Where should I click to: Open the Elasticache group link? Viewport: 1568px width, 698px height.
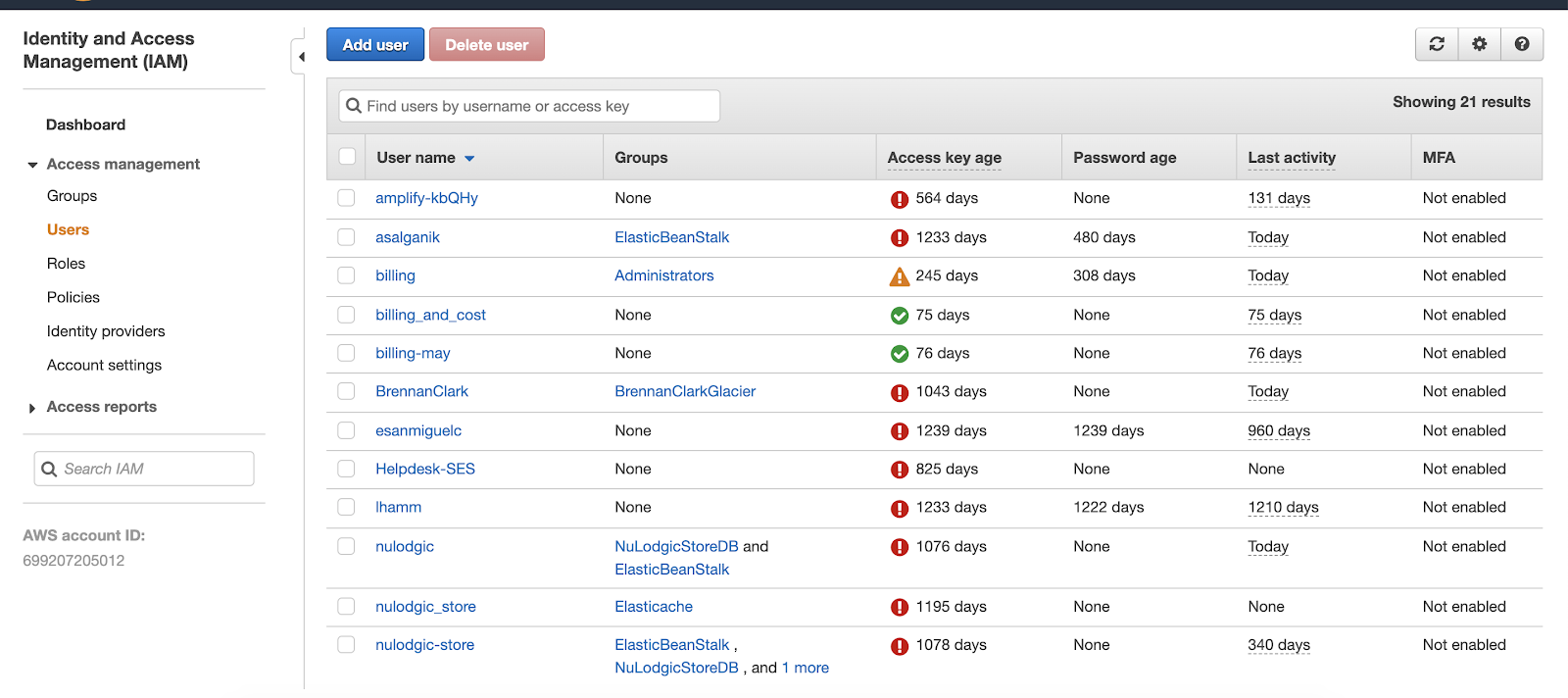(654, 607)
